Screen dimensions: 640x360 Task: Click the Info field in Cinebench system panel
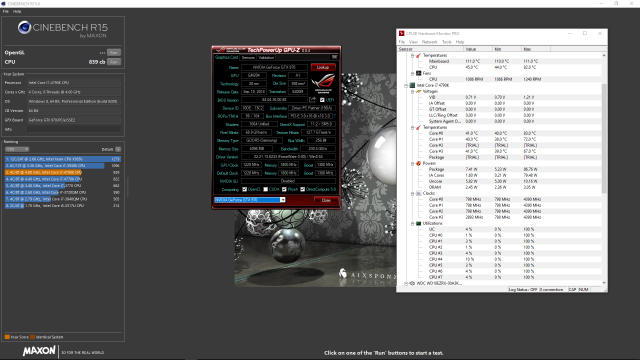click(x=74, y=129)
